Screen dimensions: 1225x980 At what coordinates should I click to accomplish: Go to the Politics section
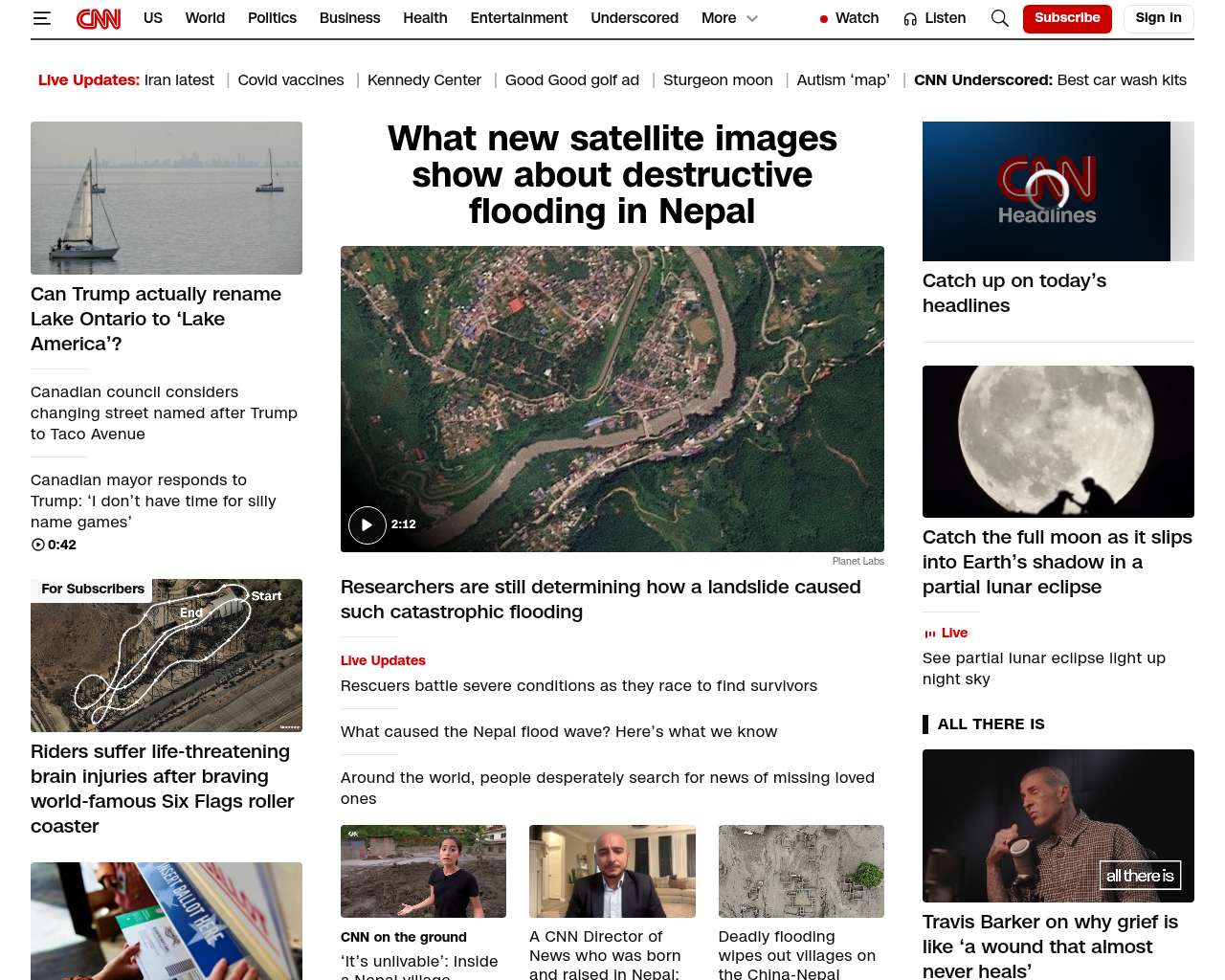coord(272,18)
